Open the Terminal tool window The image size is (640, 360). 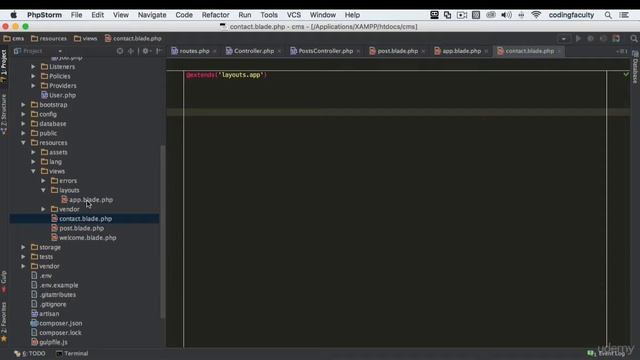72,353
